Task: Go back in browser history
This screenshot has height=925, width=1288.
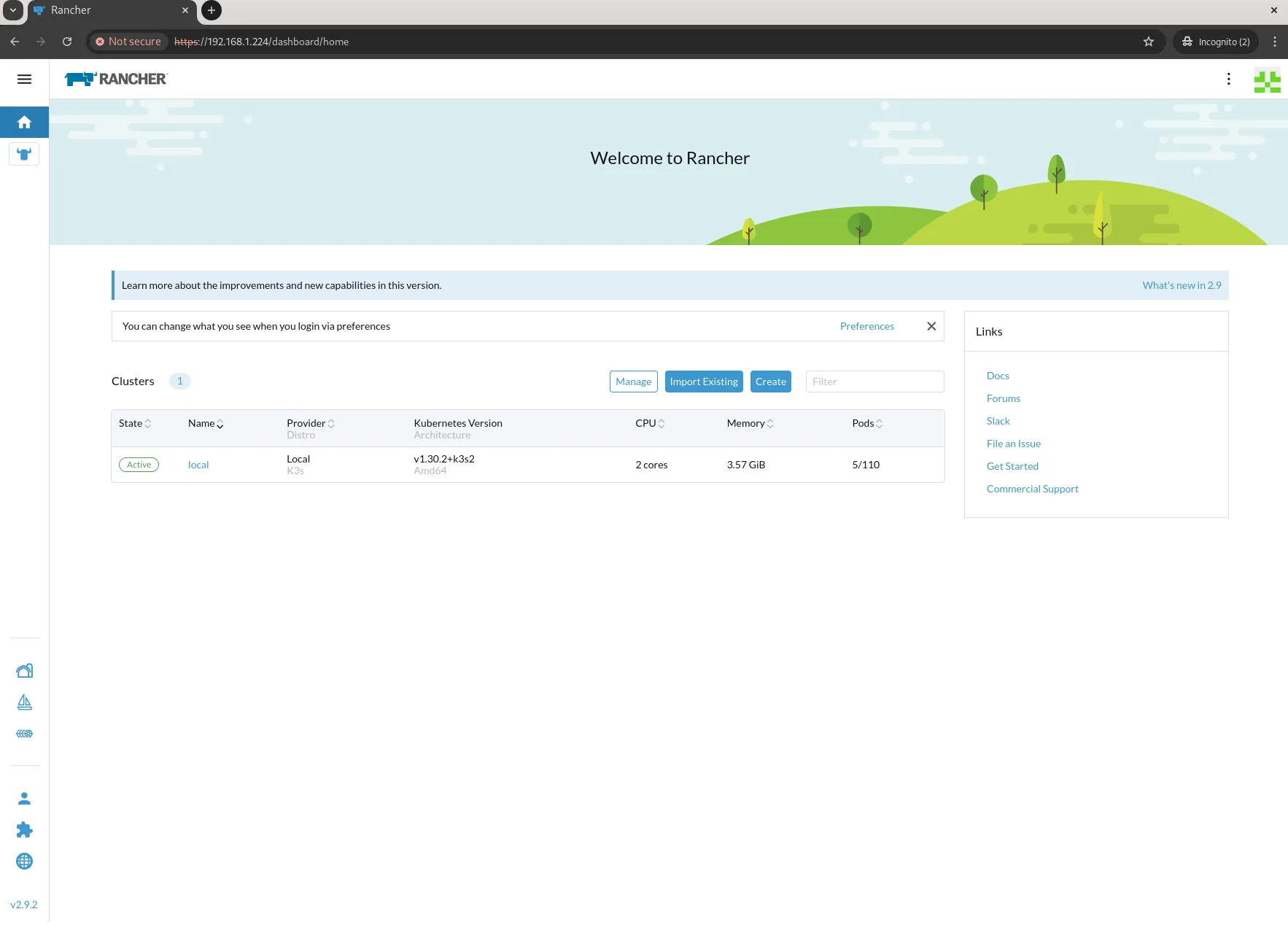Action: 15,42
